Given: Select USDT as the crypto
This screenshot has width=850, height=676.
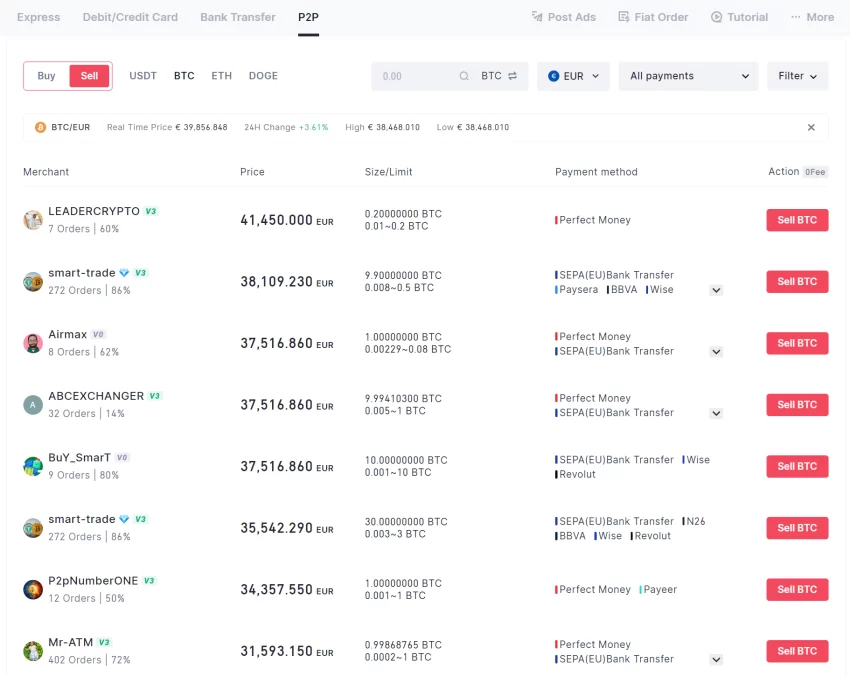Looking at the screenshot, I should tap(143, 76).
